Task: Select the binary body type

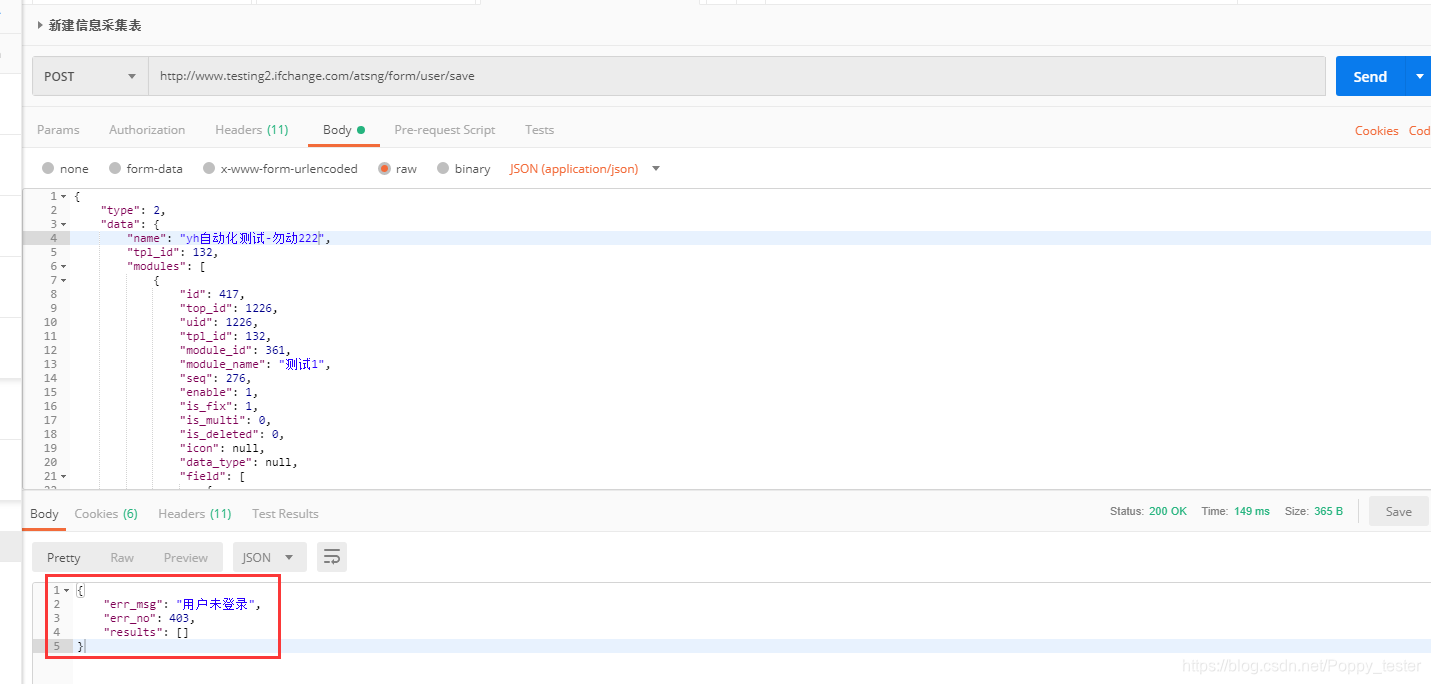Action: coord(464,169)
